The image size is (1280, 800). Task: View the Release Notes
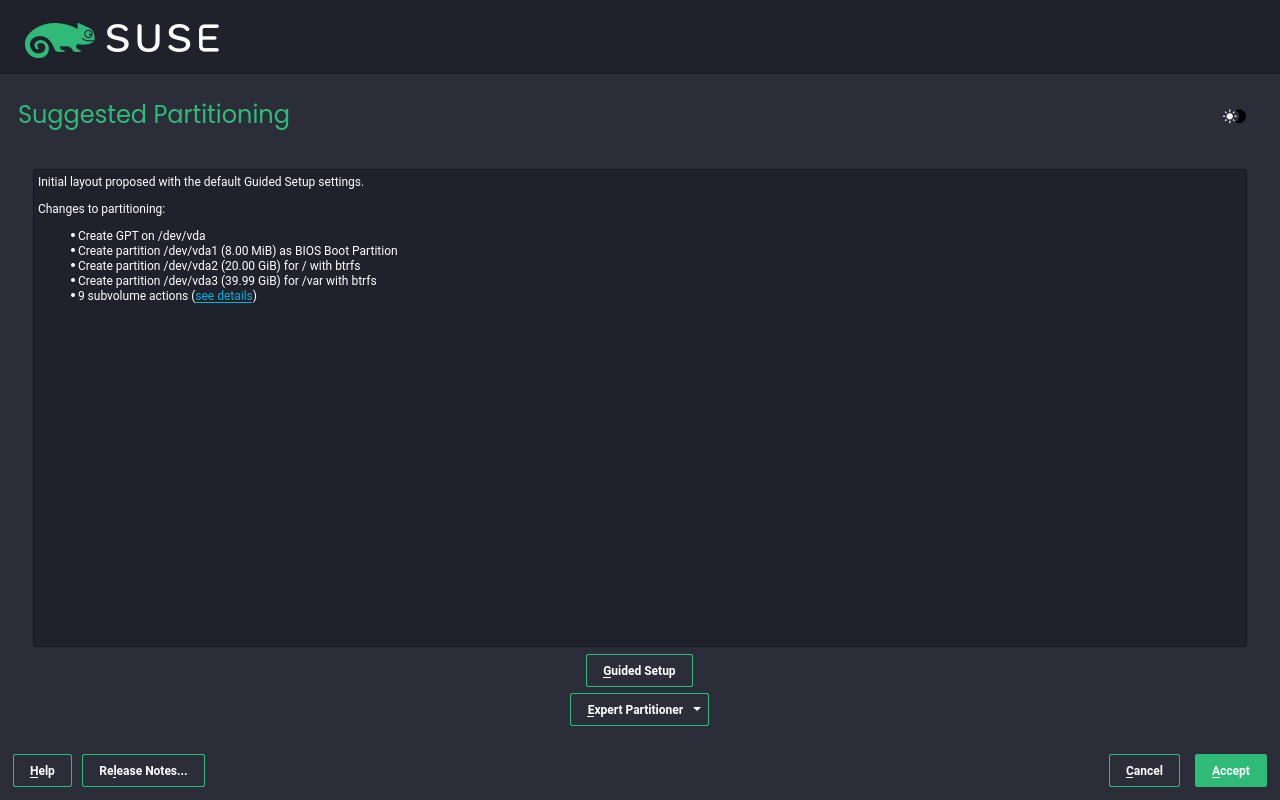(143, 771)
